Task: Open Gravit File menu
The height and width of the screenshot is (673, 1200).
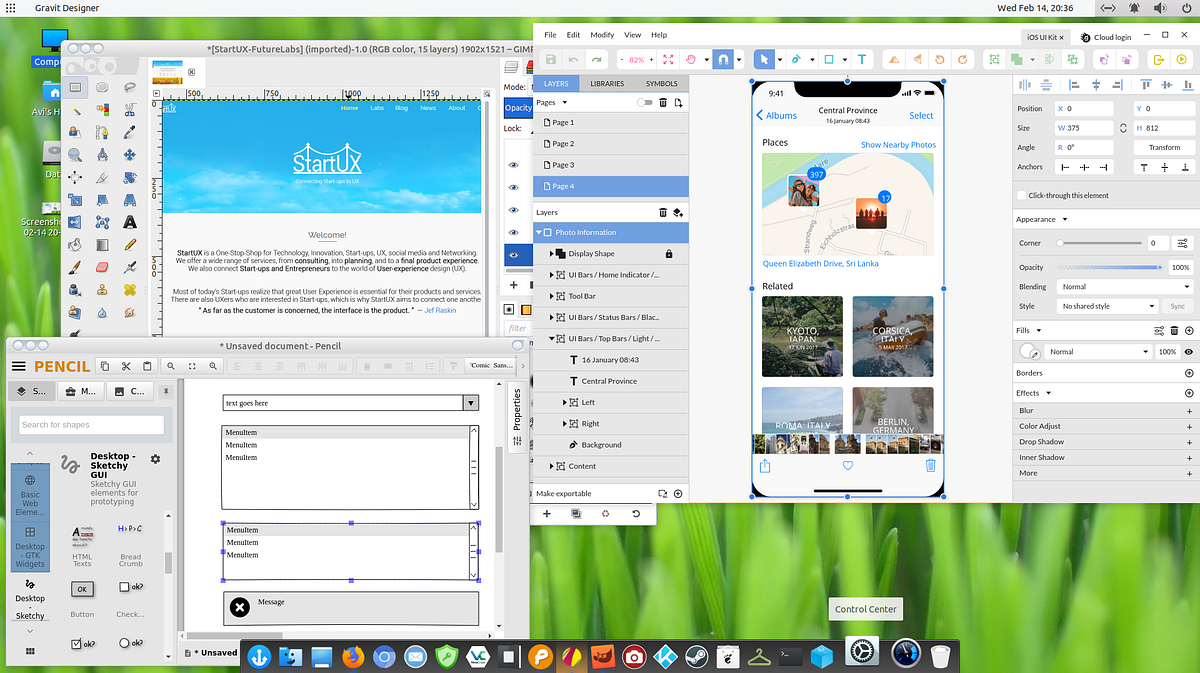Action: 550,34
